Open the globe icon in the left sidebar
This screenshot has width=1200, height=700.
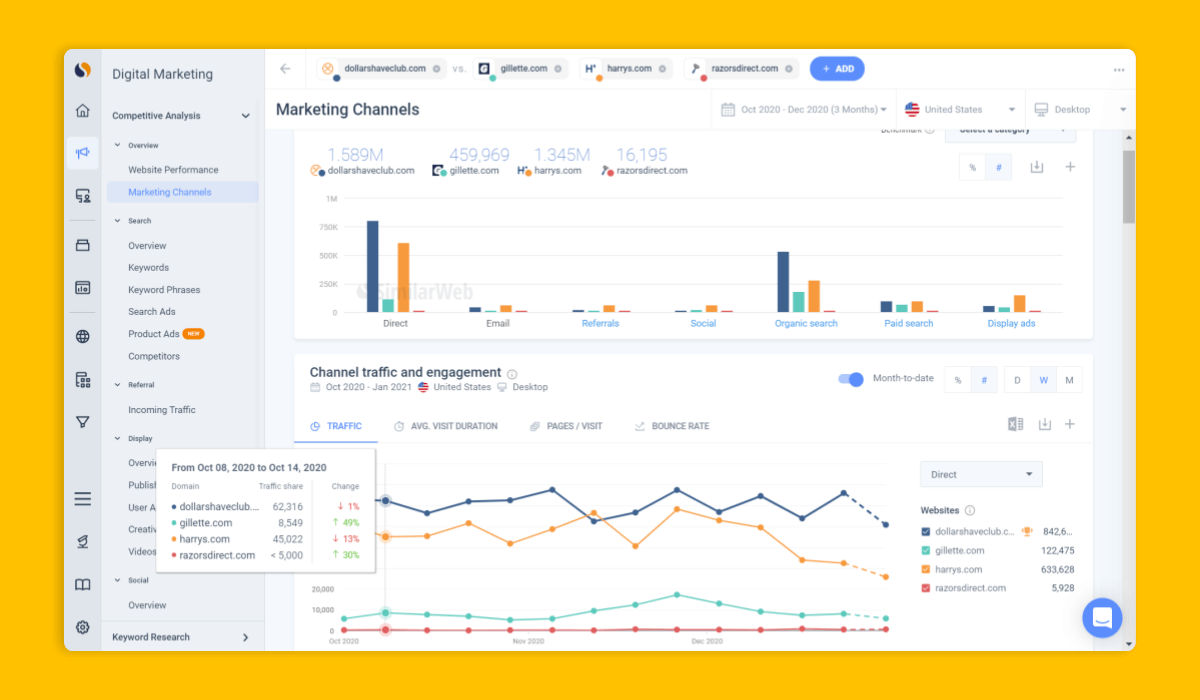[x=83, y=336]
